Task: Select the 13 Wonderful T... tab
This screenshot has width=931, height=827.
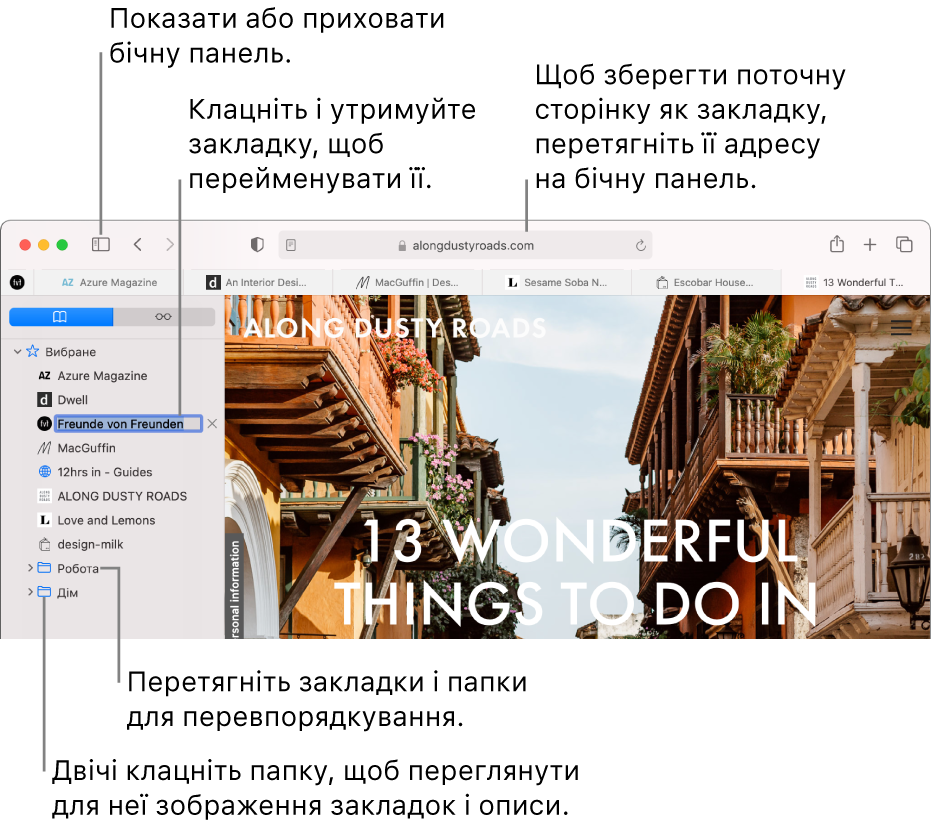Action: [x=856, y=283]
